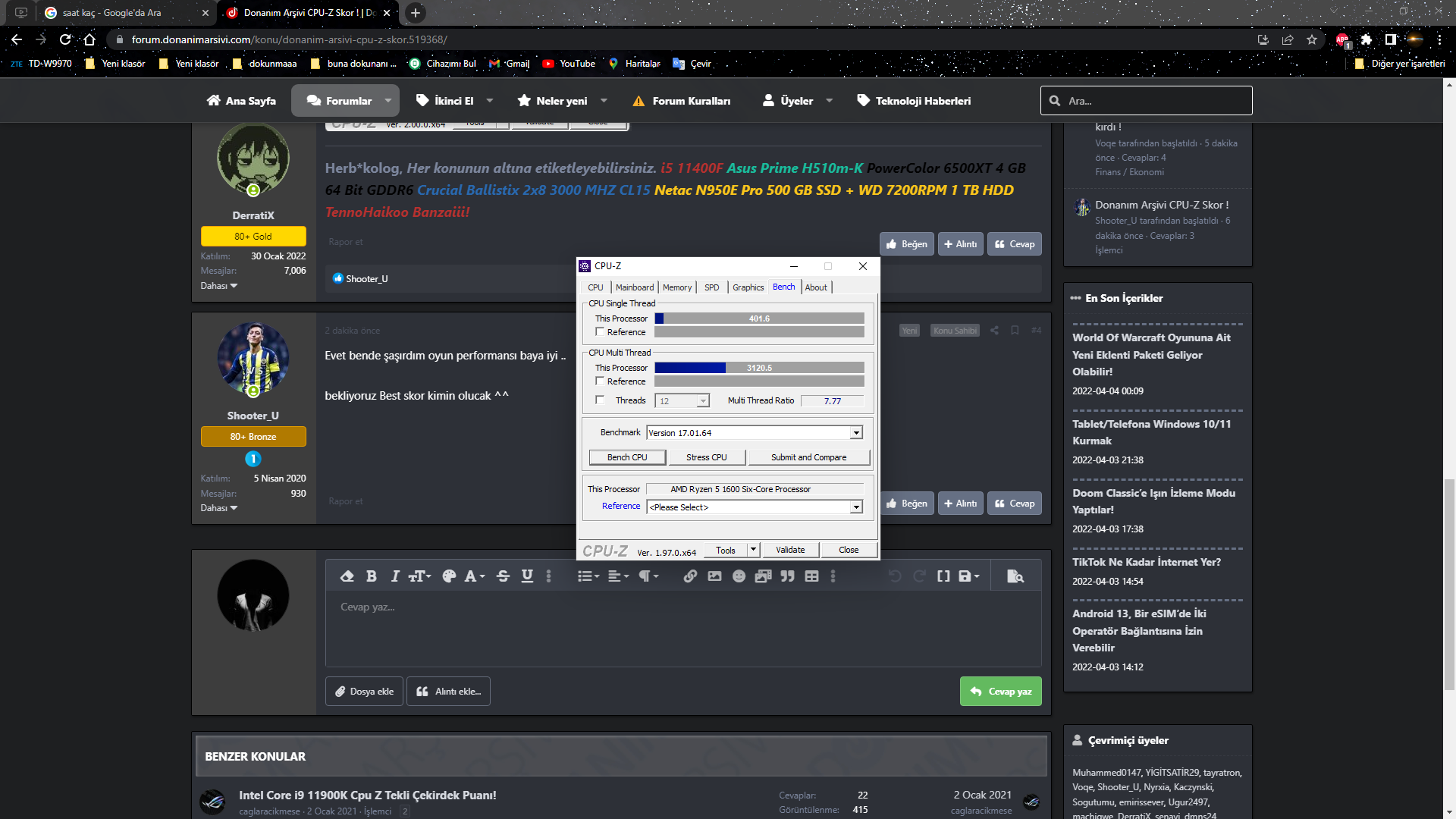
Task: Insert a table with the table icon
Action: pyautogui.click(x=811, y=576)
